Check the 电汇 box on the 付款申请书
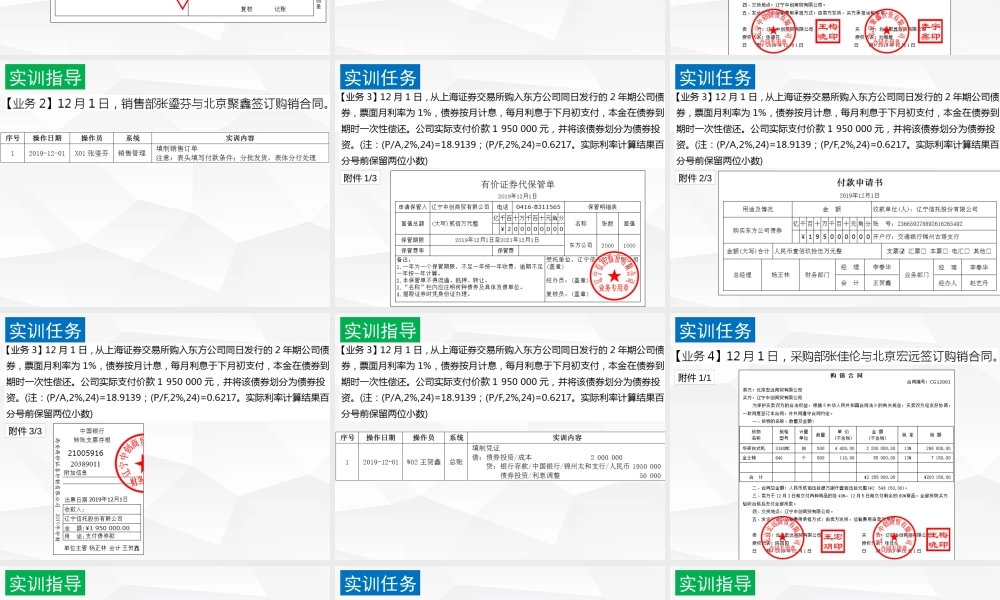The width and height of the screenshot is (1000, 600). pyautogui.click(x=968, y=250)
